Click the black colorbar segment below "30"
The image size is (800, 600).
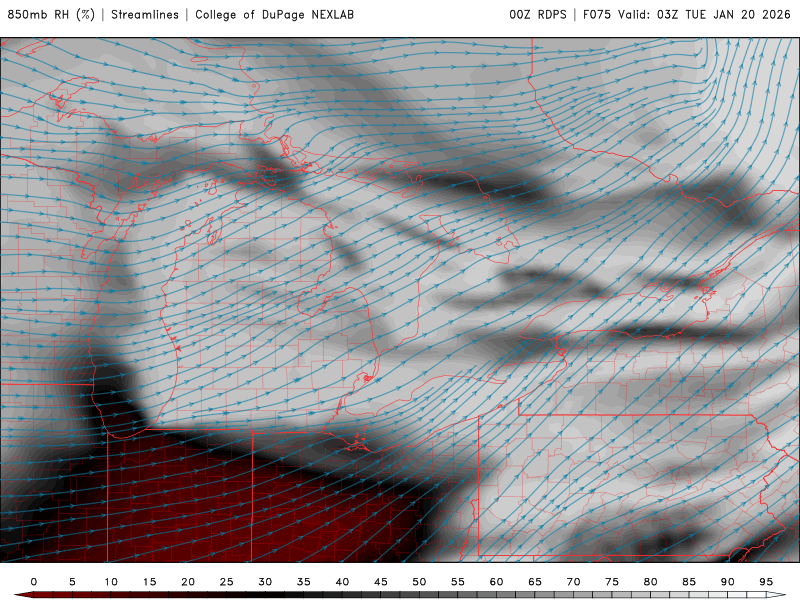[265, 595]
